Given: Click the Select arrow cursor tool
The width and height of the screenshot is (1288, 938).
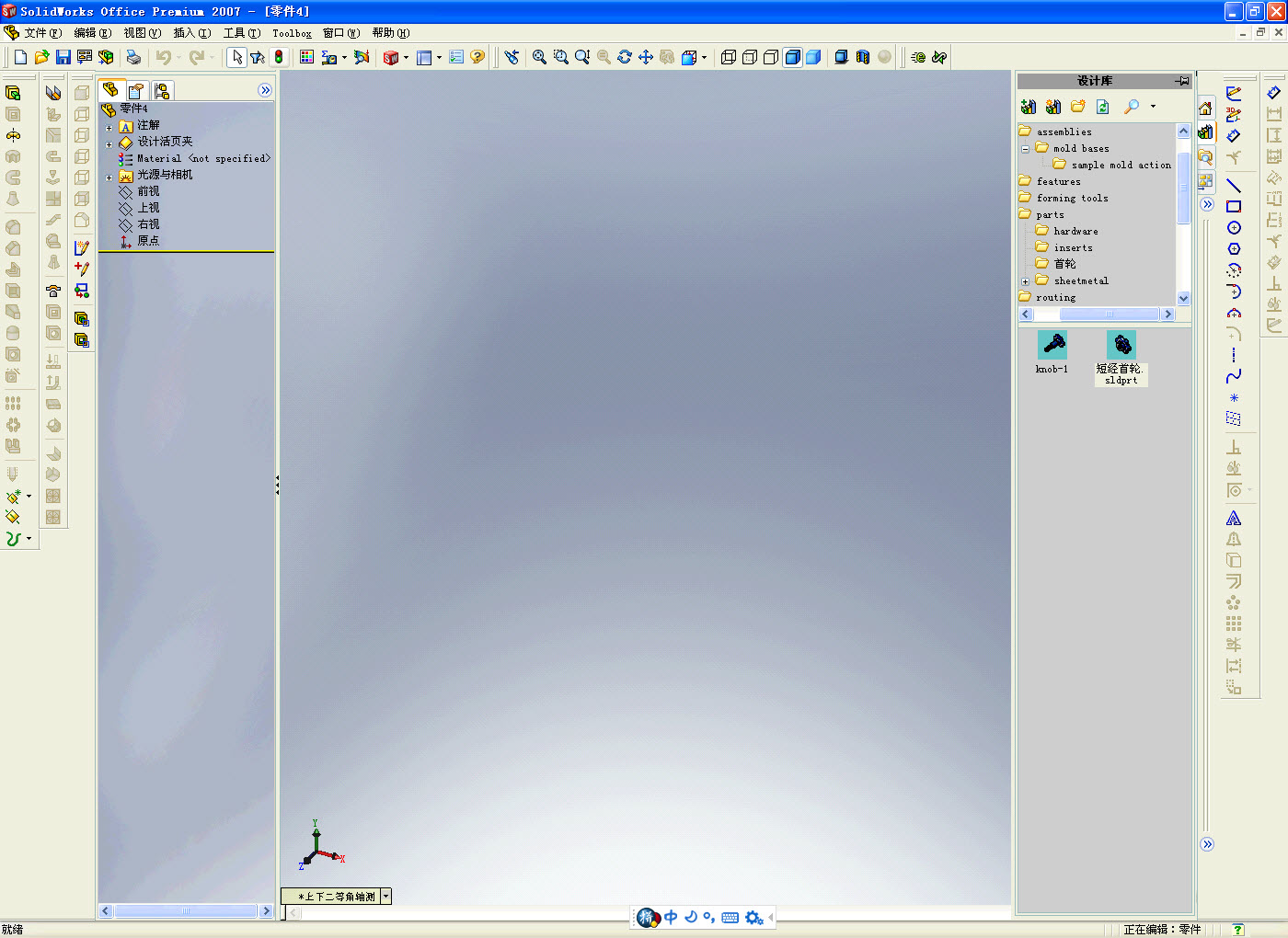Looking at the screenshot, I should point(236,57).
